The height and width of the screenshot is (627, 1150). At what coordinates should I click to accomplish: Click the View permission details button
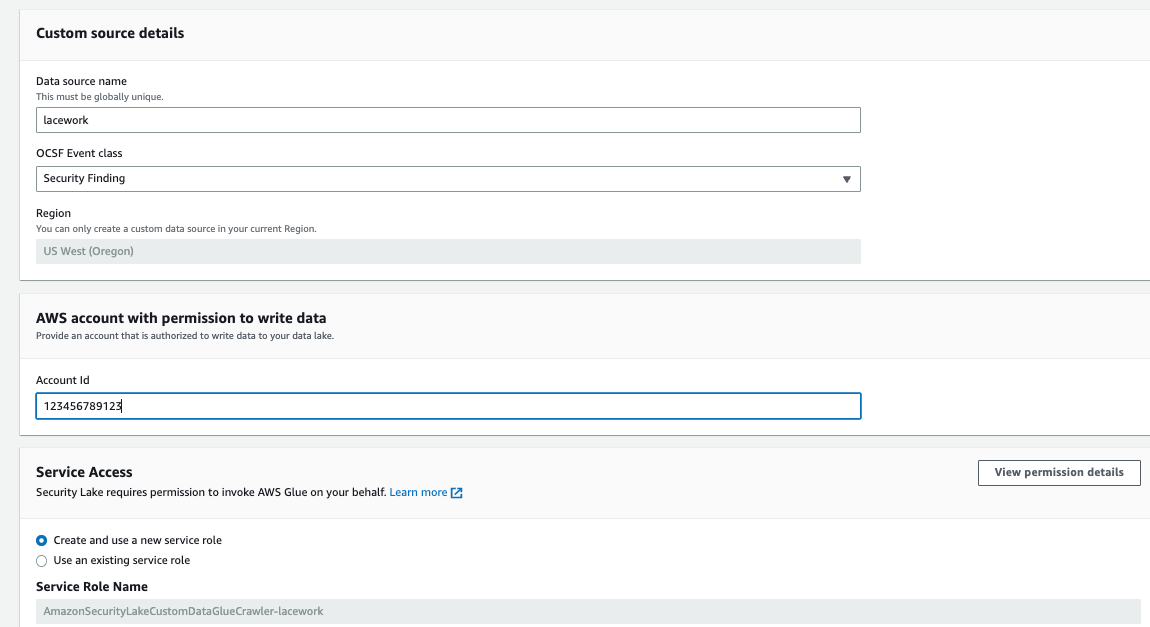pyautogui.click(x=1059, y=472)
